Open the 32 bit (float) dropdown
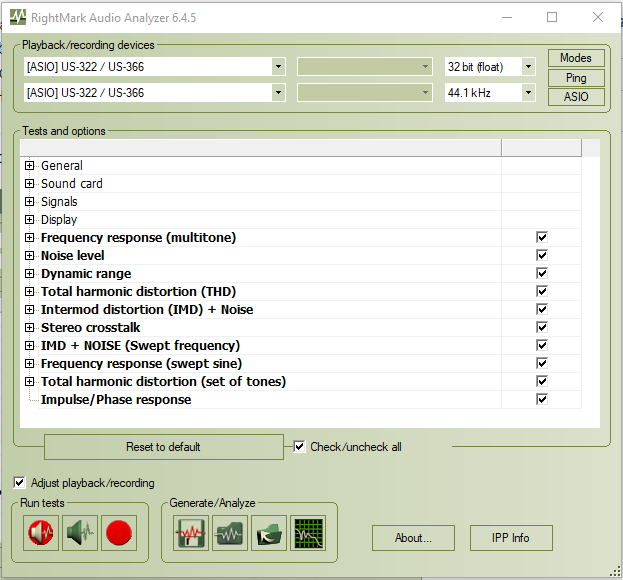 (x=528, y=66)
